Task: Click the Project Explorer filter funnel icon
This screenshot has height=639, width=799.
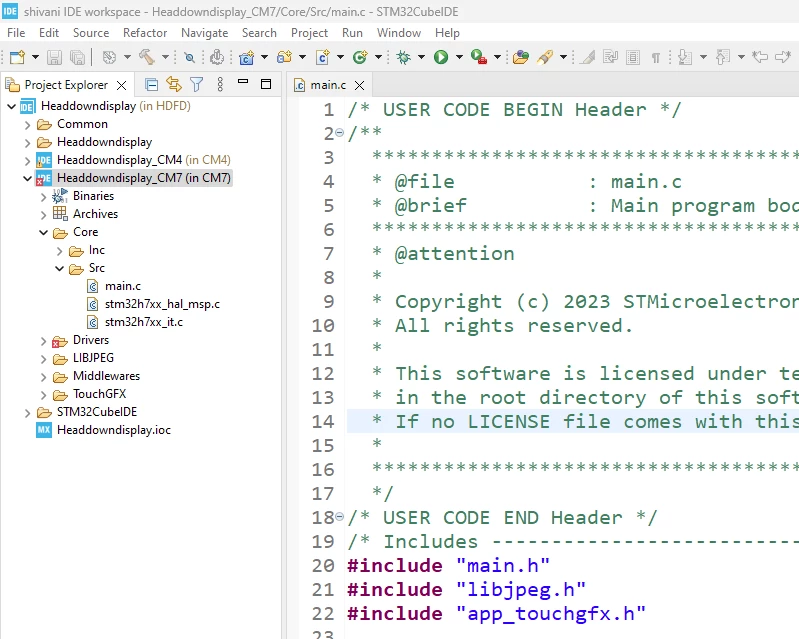Action: (197, 85)
